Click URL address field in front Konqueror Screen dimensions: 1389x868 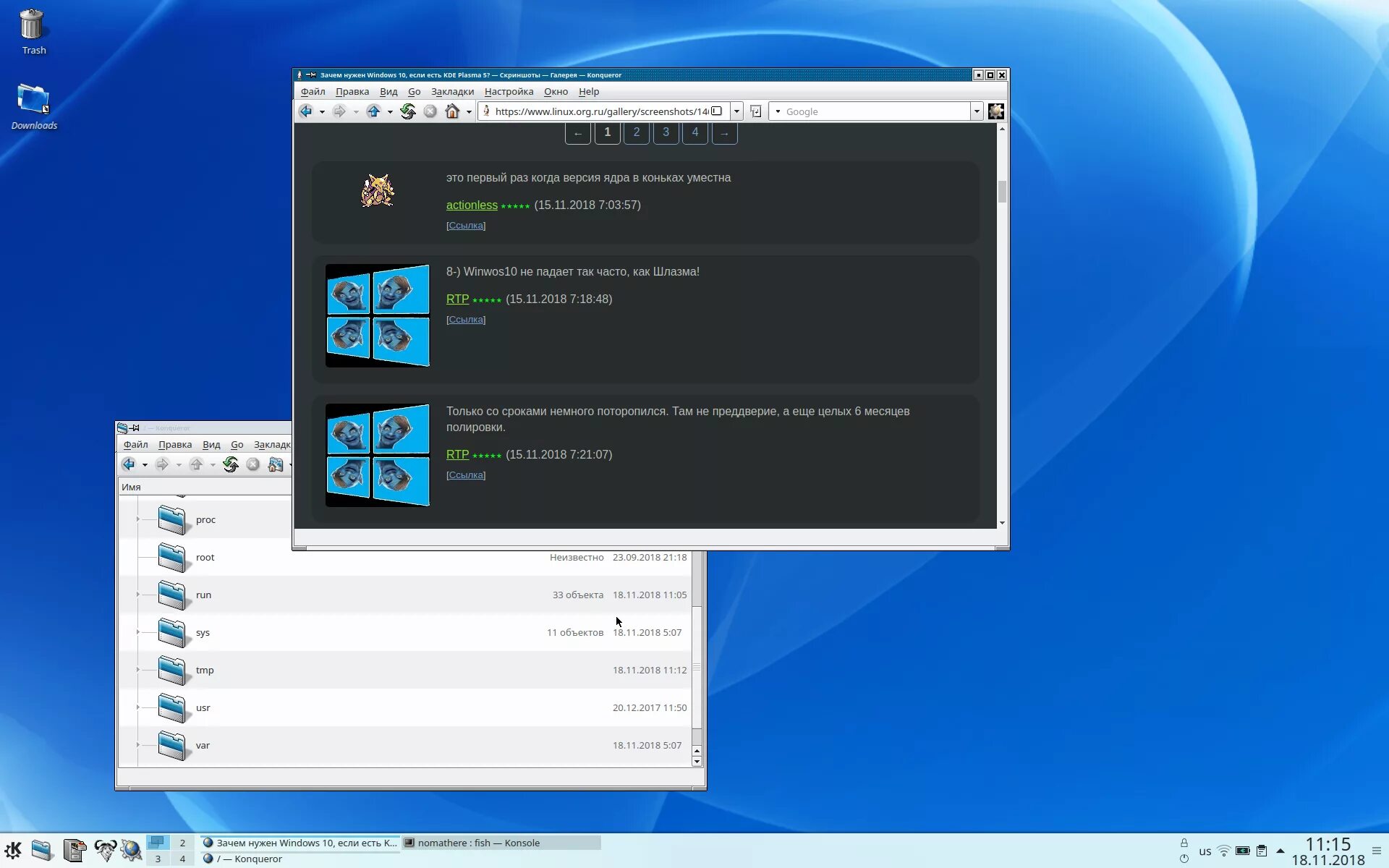(x=602, y=111)
